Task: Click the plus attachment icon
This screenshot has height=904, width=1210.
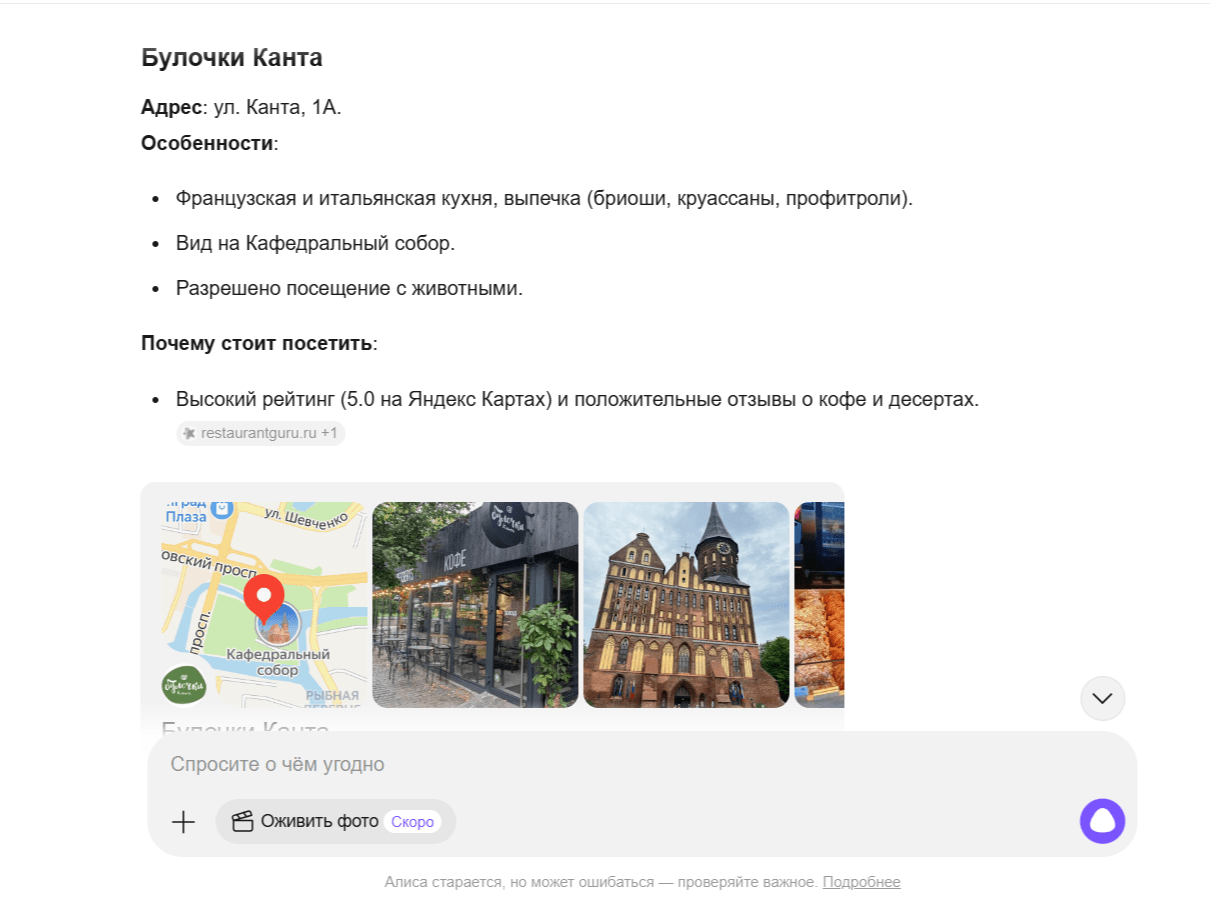Action: point(183,822)
